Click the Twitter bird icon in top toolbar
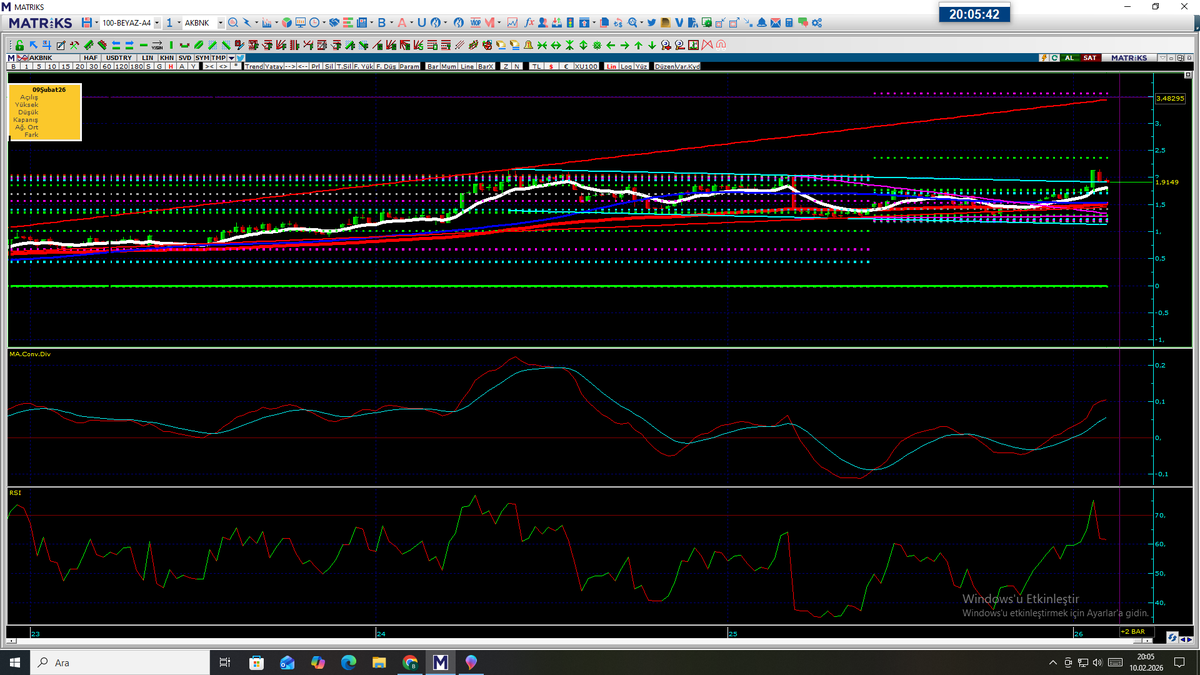Screen dimensions: 1200x675 click(x=651, y=23)
